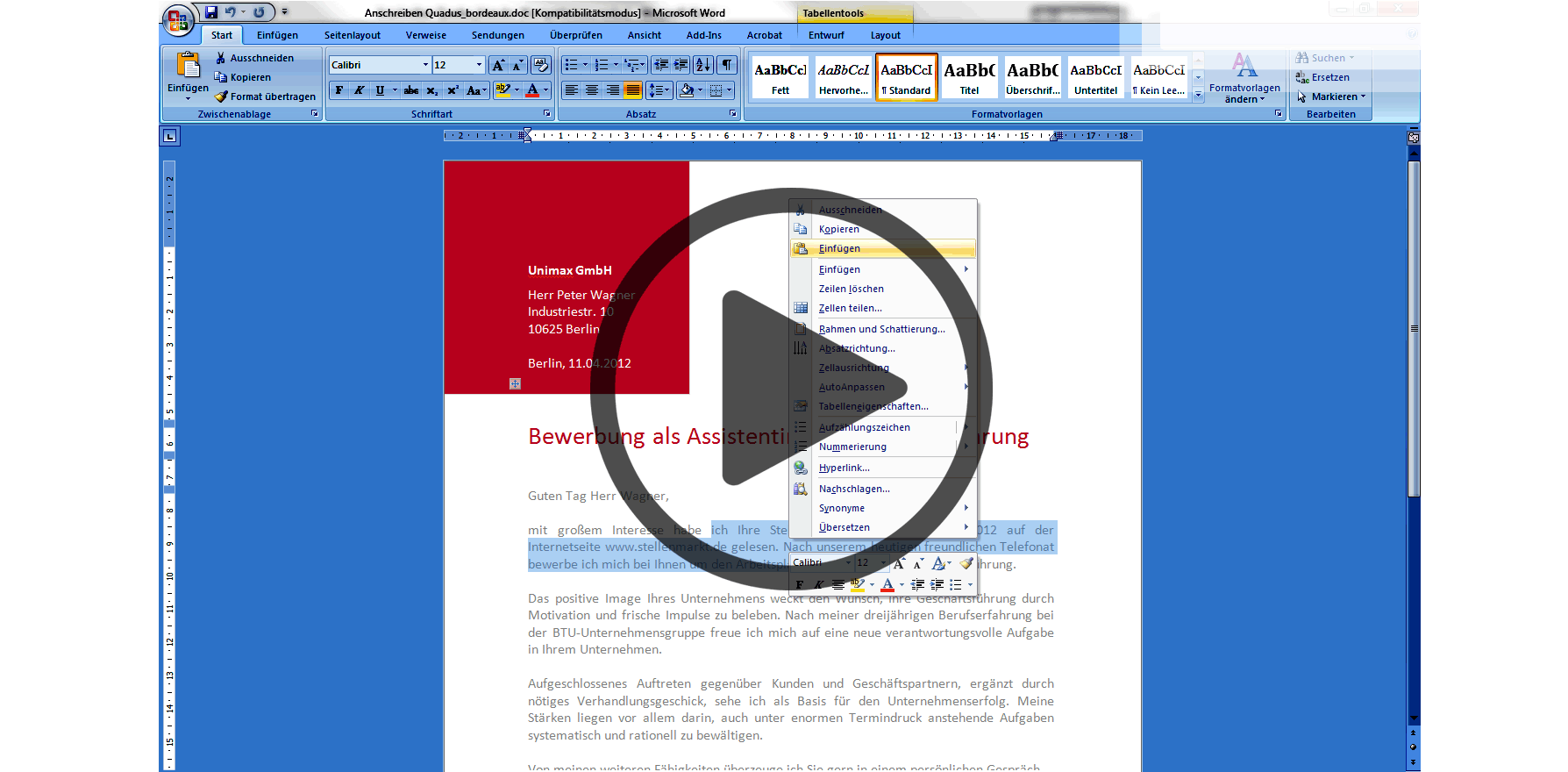Click the Increase Indent icon
Image resolution: width=1568 pixels, height=772 pixels.
tap(681, 65)
